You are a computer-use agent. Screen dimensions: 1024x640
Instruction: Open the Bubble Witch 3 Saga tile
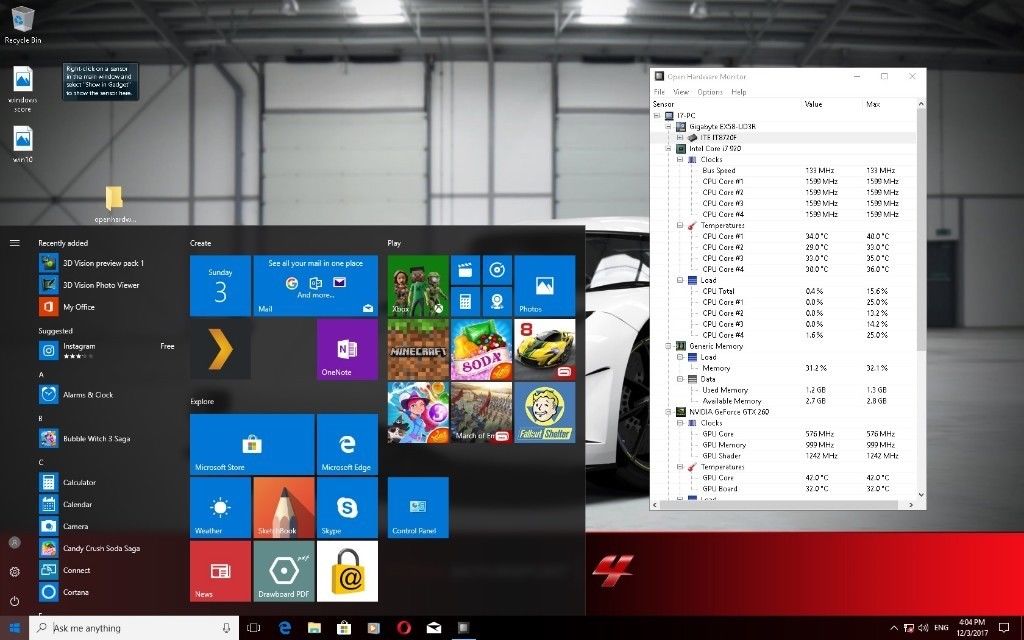(418, 412)
